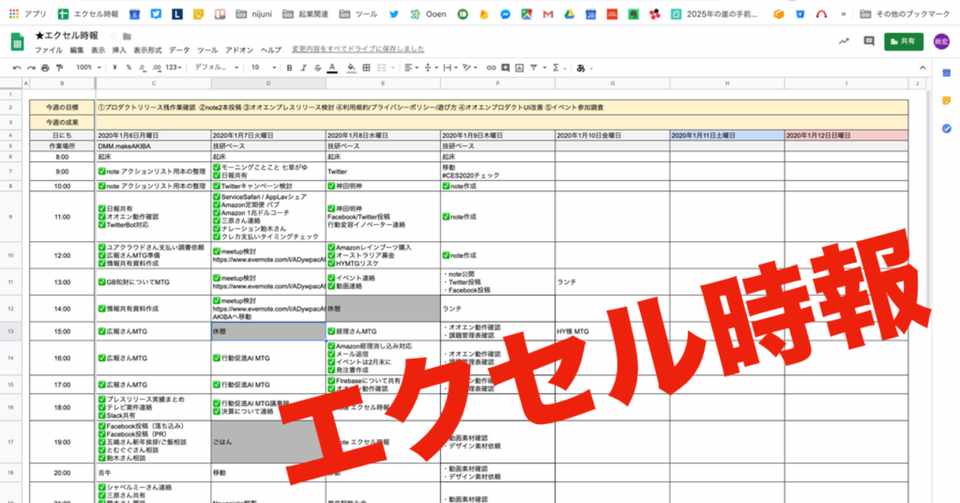Open the Google account avatar
Viewport: 960px width, 503px height.
coord(942,41)
